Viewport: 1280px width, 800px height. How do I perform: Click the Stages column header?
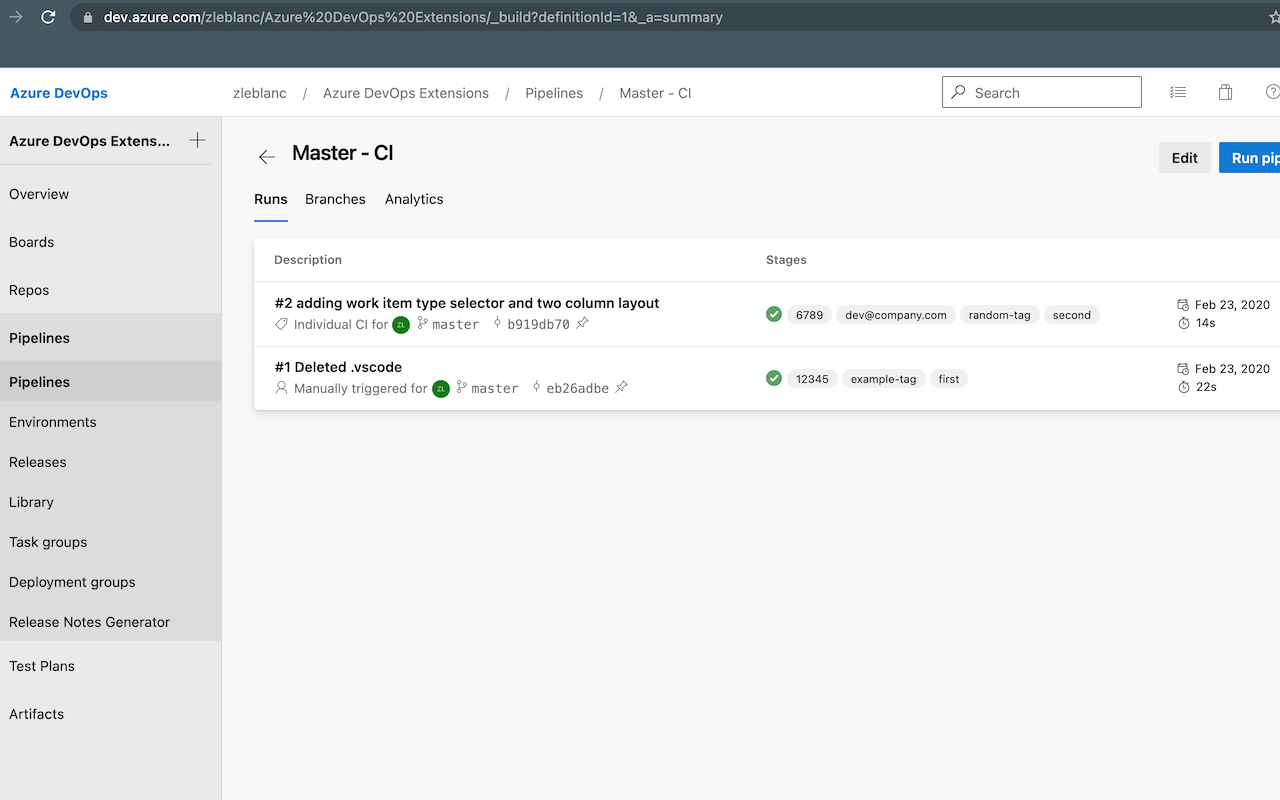pyautogui.click(x=786, y=260)
